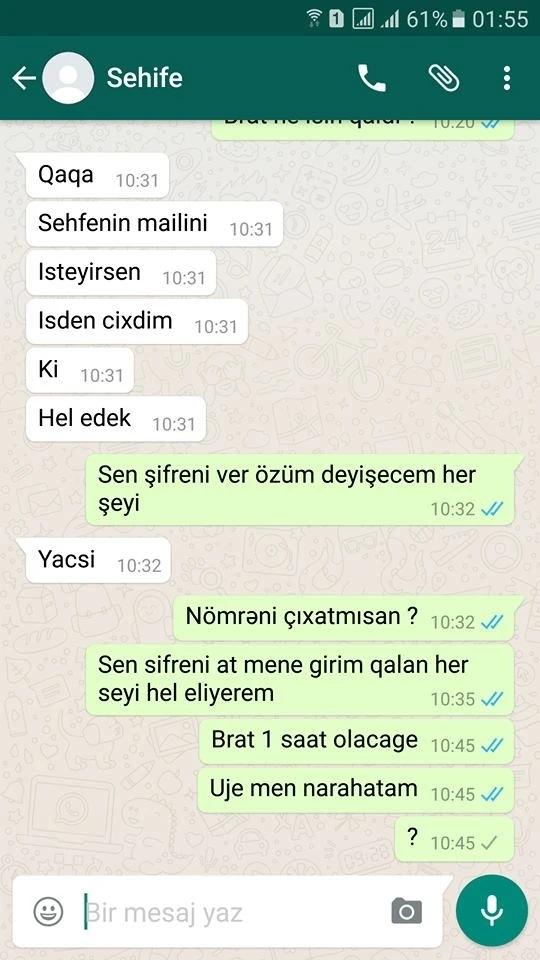Expand the three-dot overflow menu

506,78
